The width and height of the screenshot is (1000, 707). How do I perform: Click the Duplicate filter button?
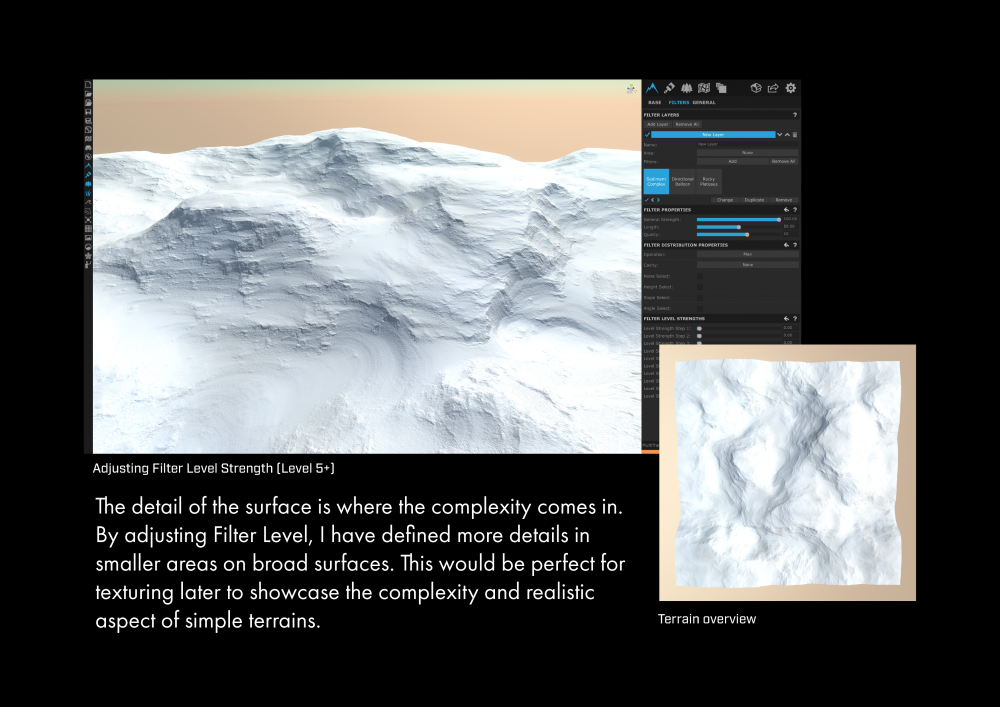[x=754, y=200]
